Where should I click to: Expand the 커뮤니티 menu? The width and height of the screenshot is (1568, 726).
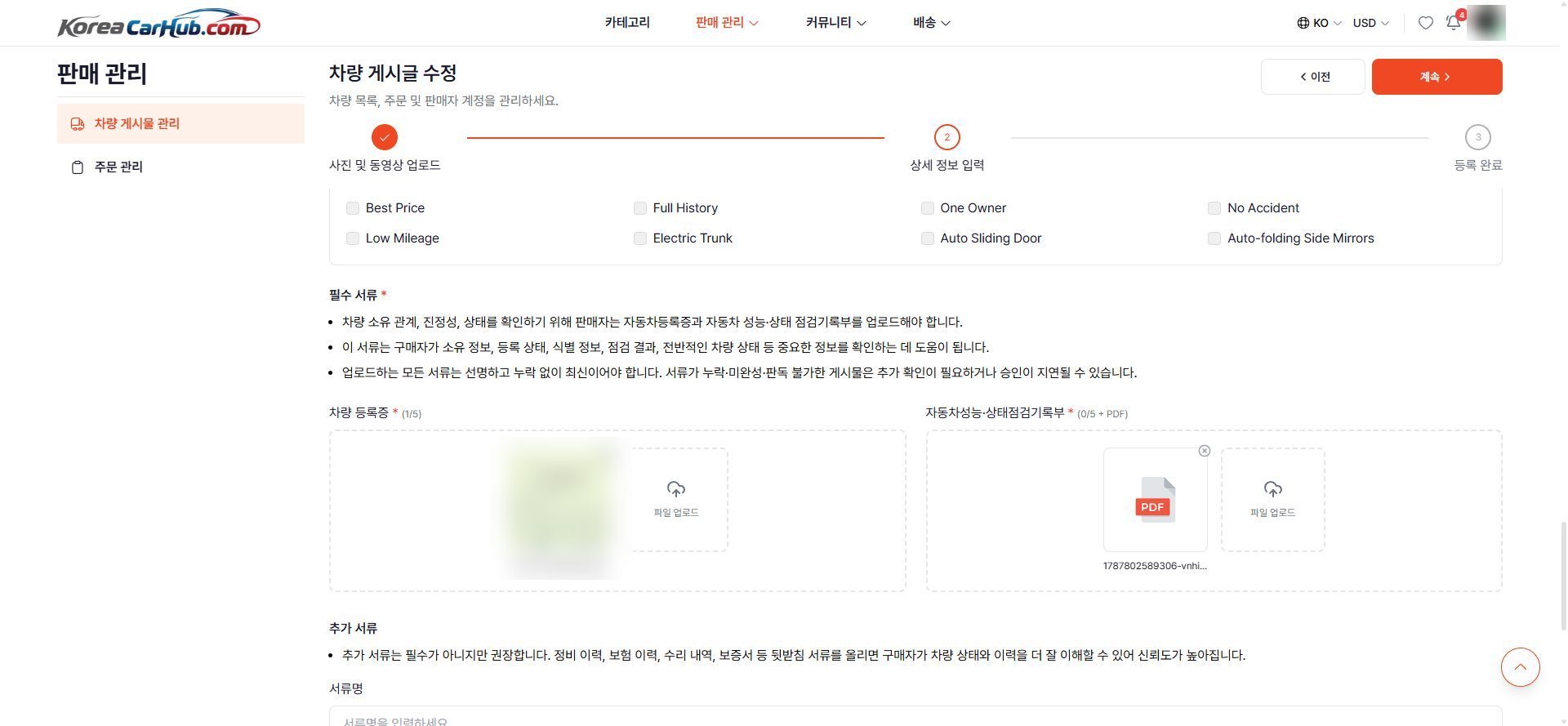click(x=835, y=23)
